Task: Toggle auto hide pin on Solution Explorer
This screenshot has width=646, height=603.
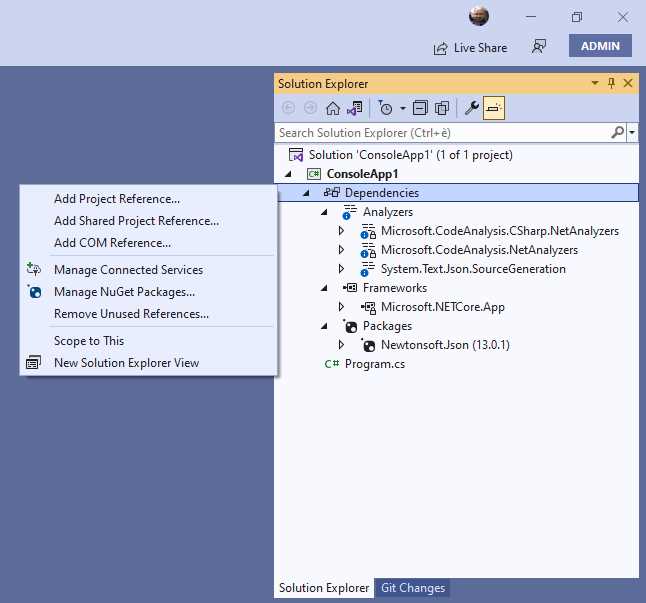Action: pos(611,83)
